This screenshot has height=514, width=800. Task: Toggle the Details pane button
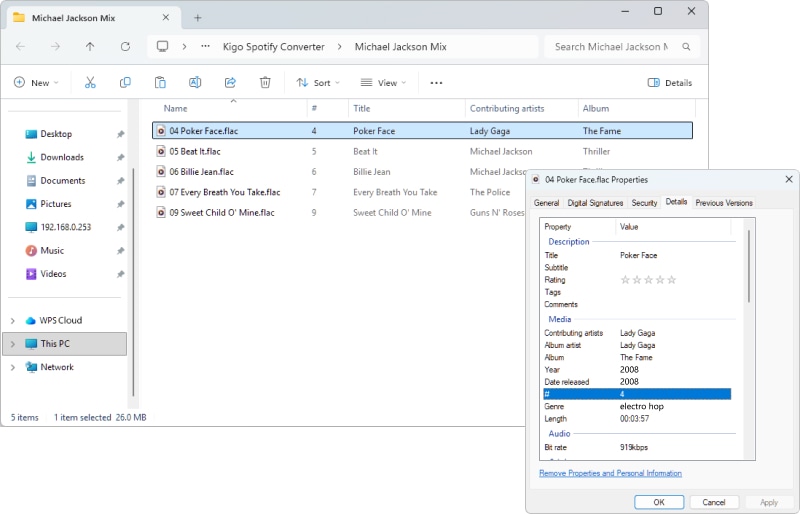670,83
